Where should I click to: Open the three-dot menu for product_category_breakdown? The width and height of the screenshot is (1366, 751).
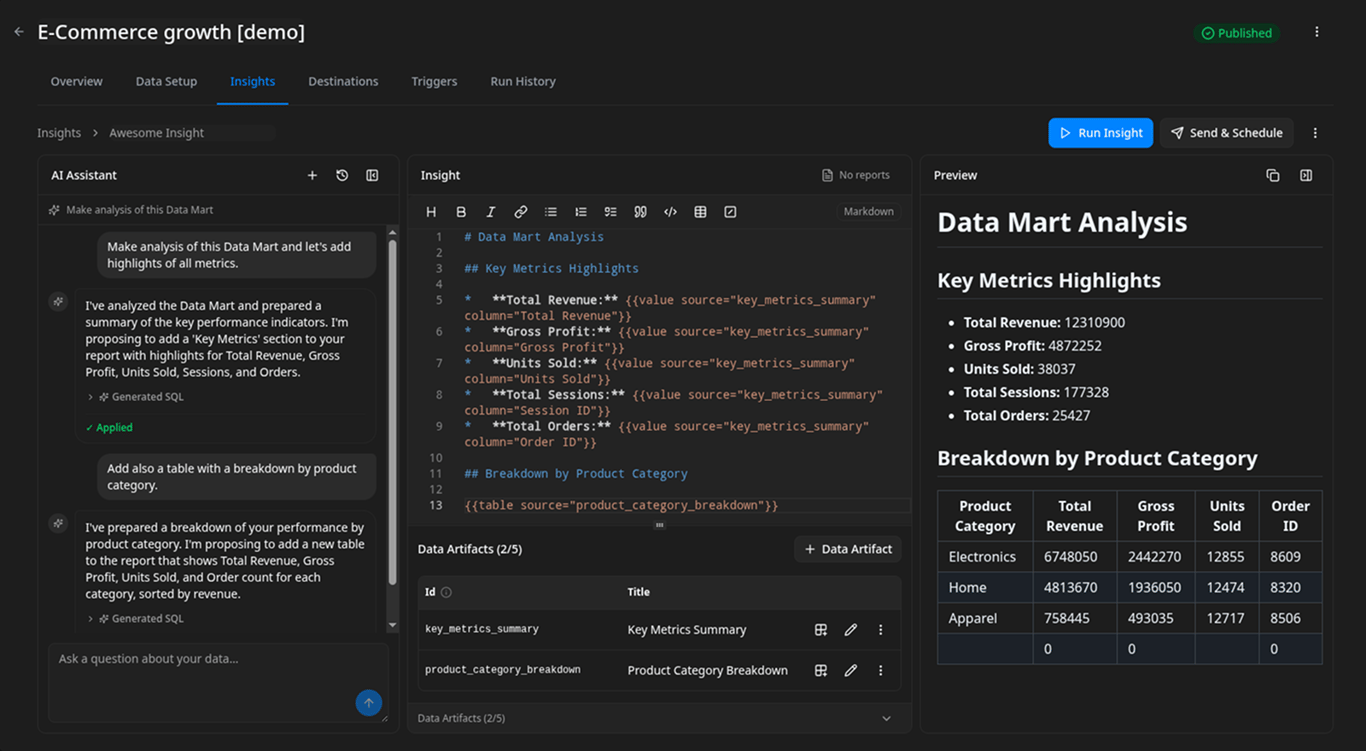click(x=881, y=670)
